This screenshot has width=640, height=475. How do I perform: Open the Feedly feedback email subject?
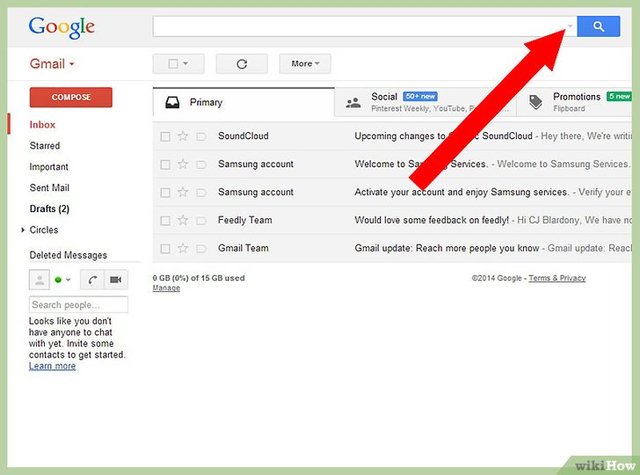pyautogui.click(x=431, y=220)
